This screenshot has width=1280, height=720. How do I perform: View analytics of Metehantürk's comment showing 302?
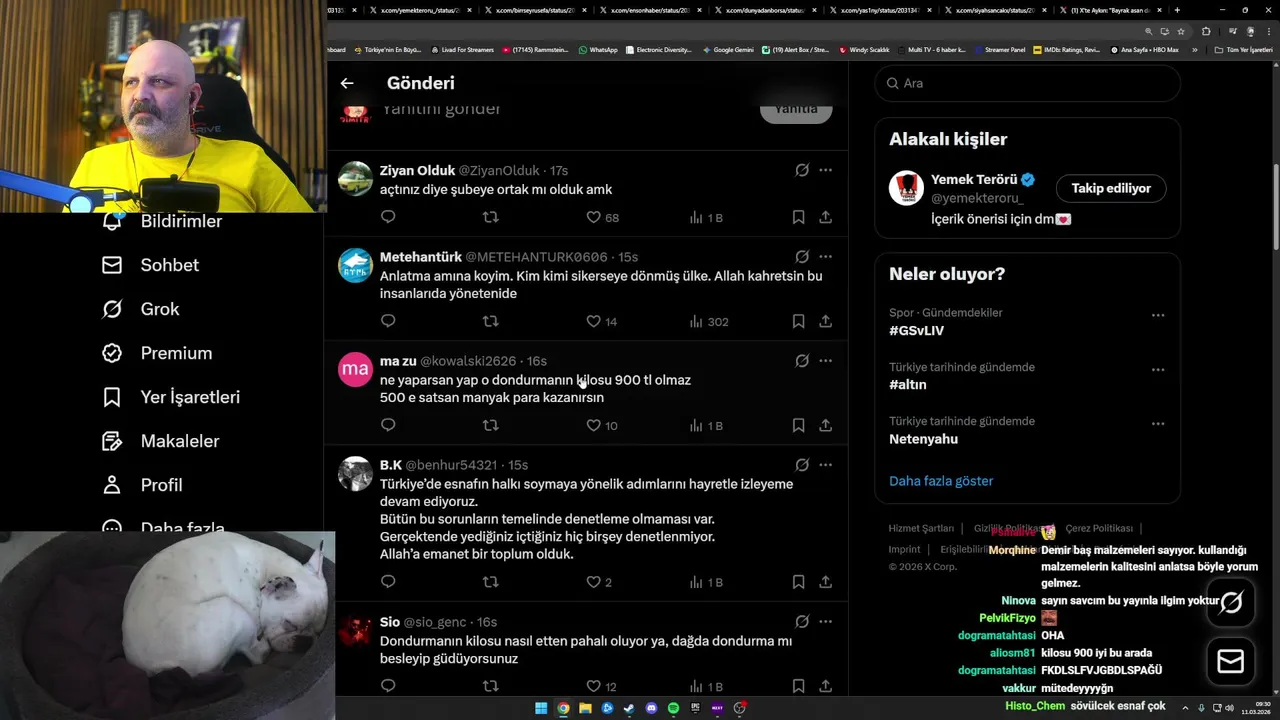coord(709,321)
